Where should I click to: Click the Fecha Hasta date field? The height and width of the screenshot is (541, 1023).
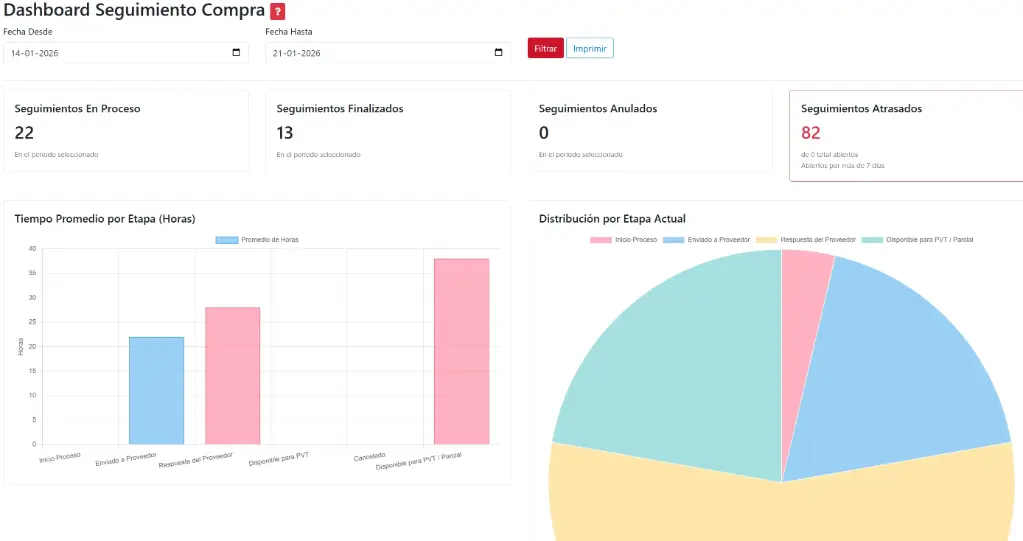click(x=375, y=53)
